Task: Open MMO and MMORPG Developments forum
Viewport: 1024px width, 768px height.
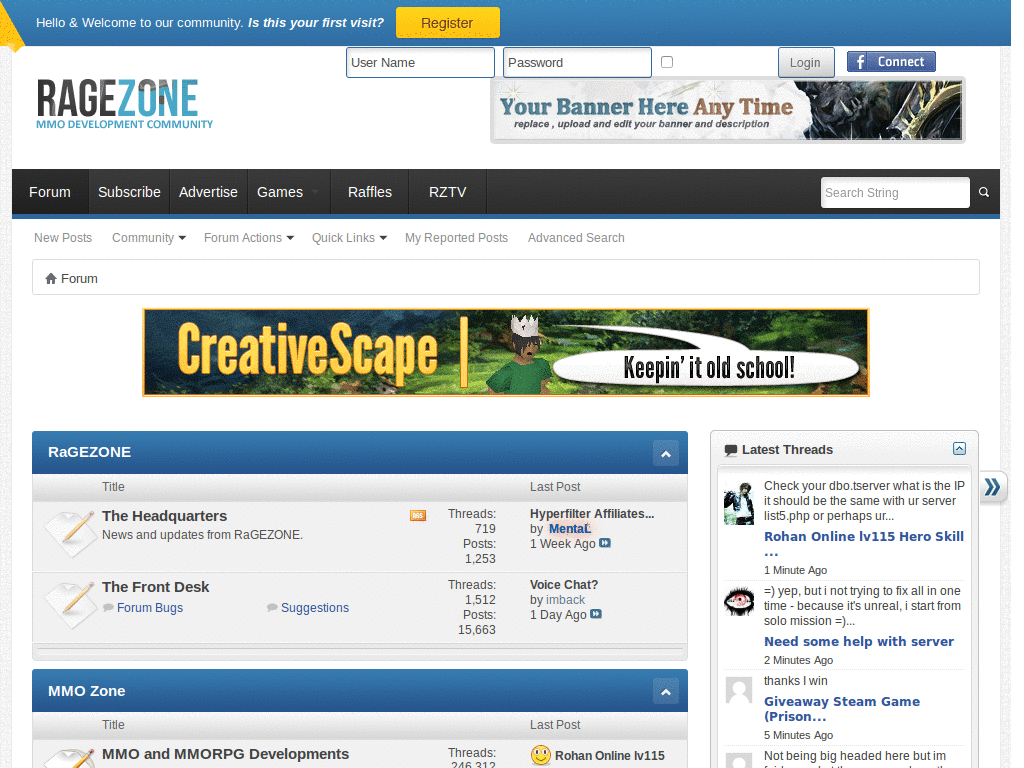Action: pyautogui.click(x=225, y=754)
